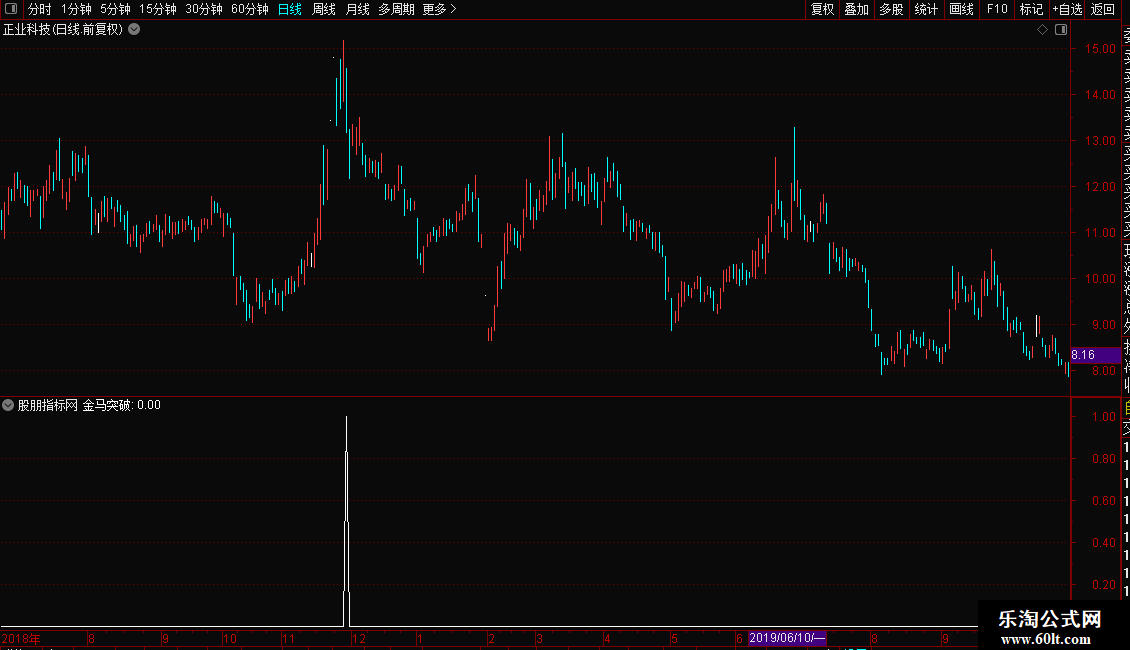
Task: Open 多周期 multi-period view
Action: tap(396, 9)
